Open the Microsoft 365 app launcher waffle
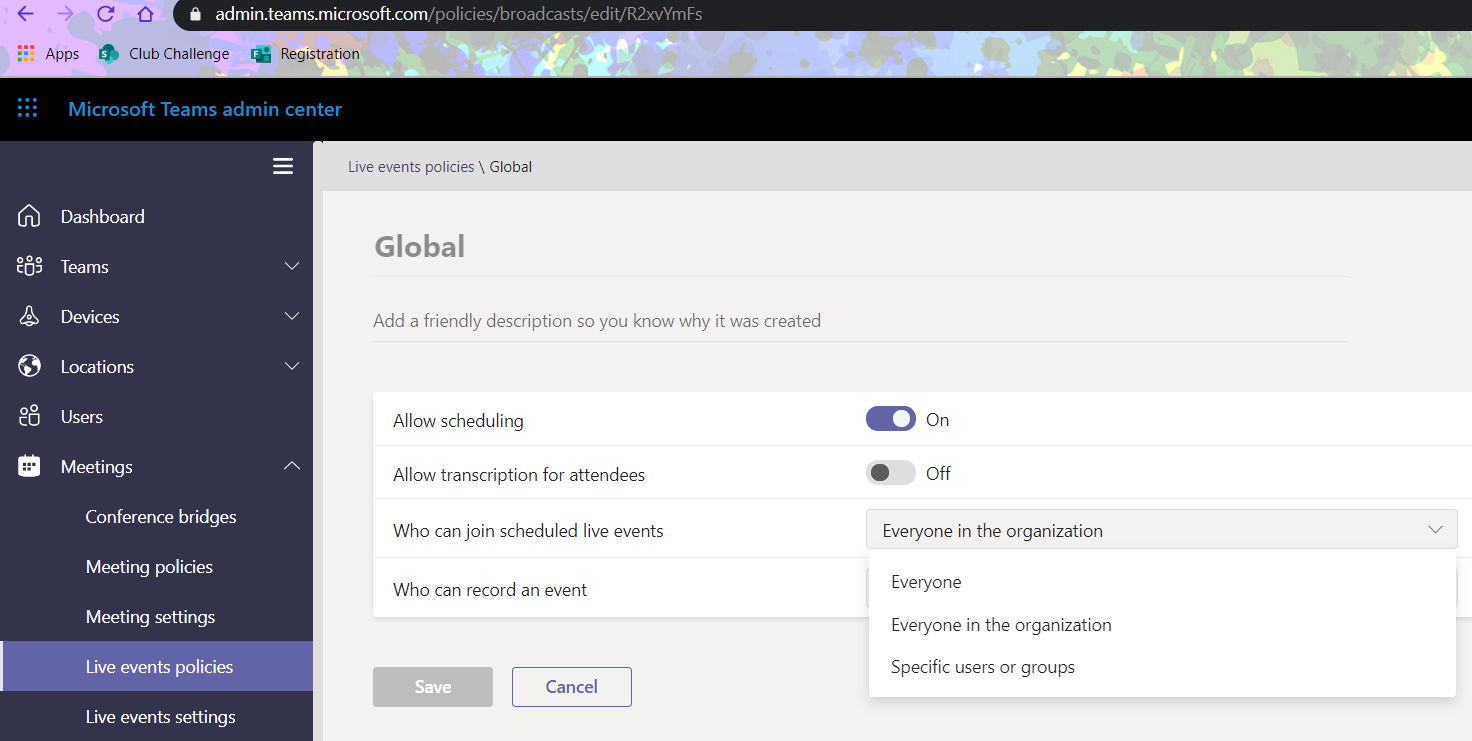 point(27,109)
